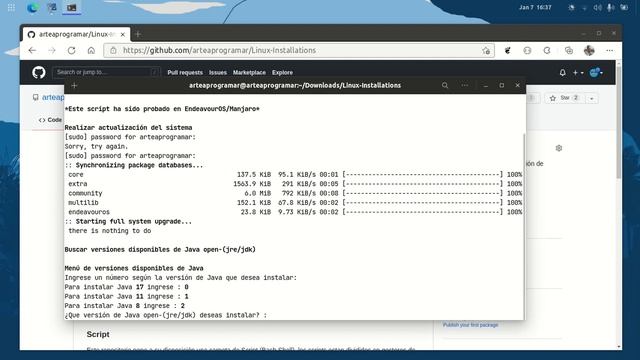Click the terminal window scrollbar
The height and width of the screenshot is (360, 640).
pyautogui.click(x=524, y=227)
